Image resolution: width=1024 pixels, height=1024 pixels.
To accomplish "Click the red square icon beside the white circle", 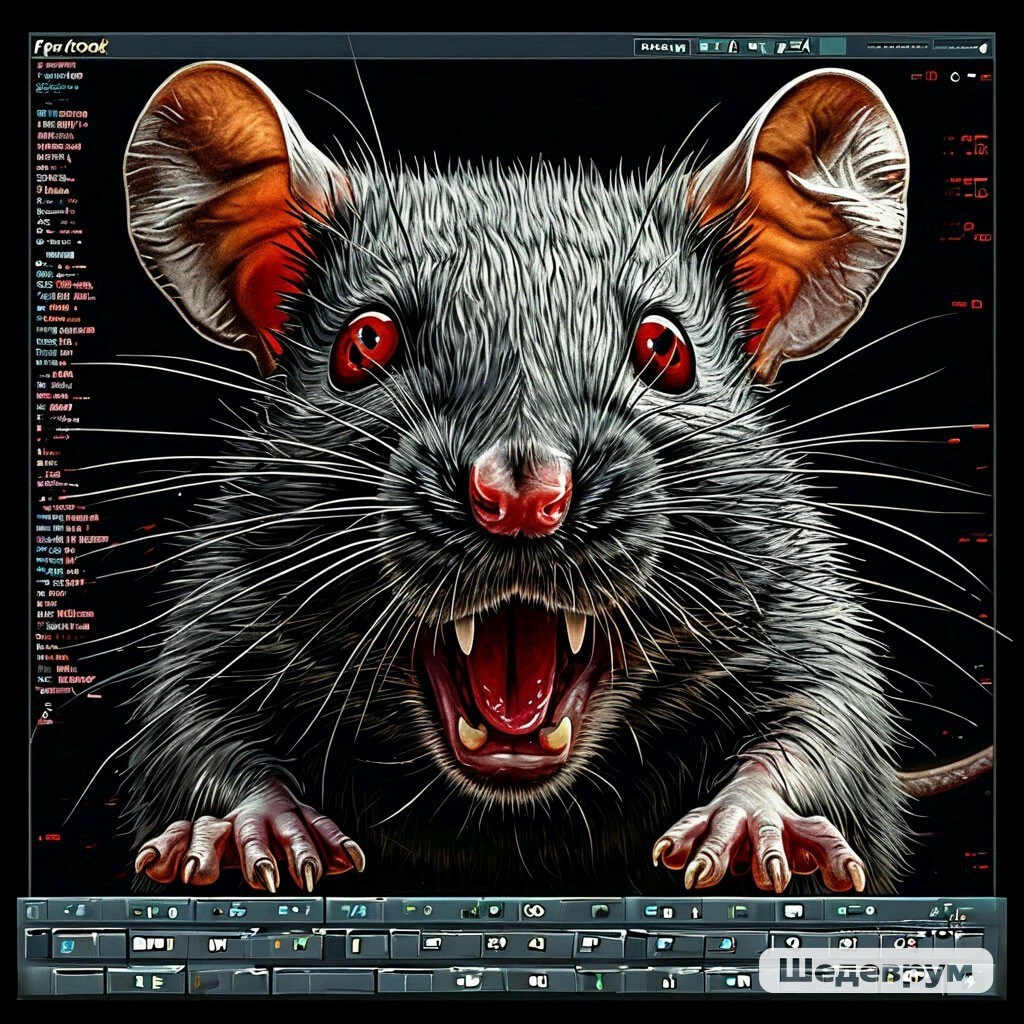I will pos(931,76).
